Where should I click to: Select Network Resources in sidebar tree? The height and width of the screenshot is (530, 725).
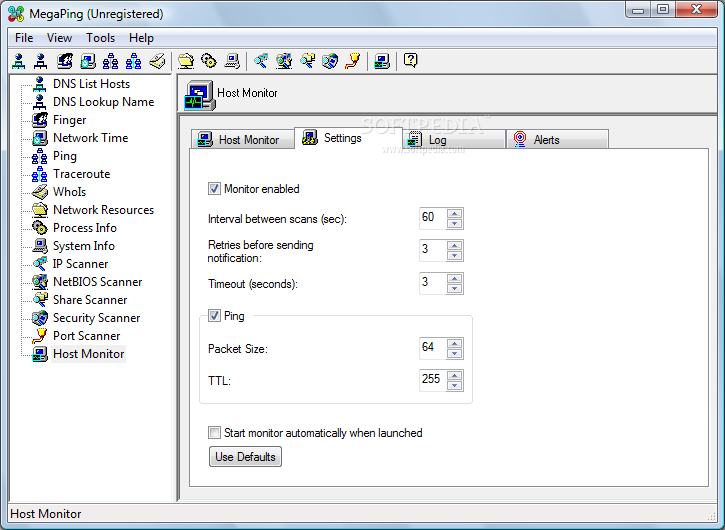104,210
